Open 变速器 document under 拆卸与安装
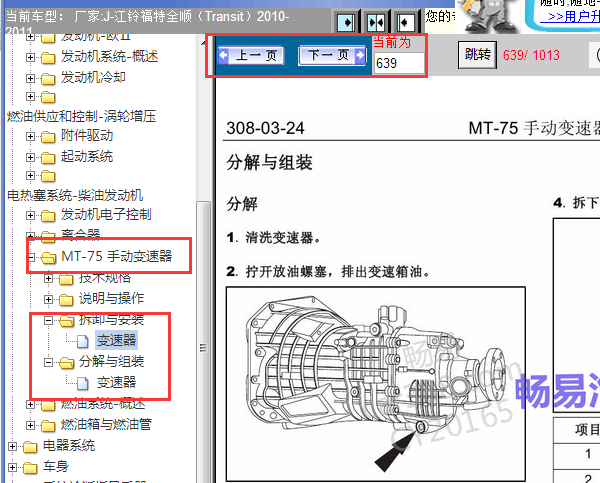Viewport: 600px width, 483px height. point(116,340)
